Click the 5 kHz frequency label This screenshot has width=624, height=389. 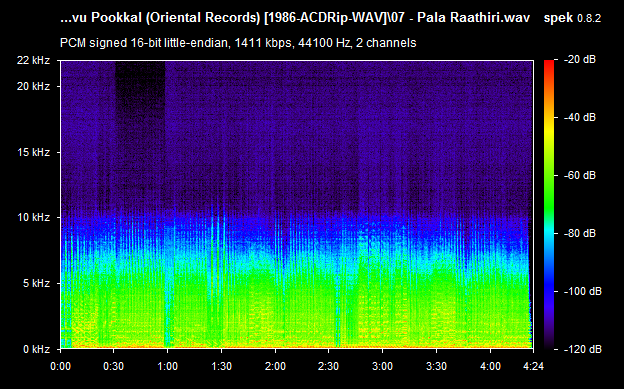coord(36,283)
